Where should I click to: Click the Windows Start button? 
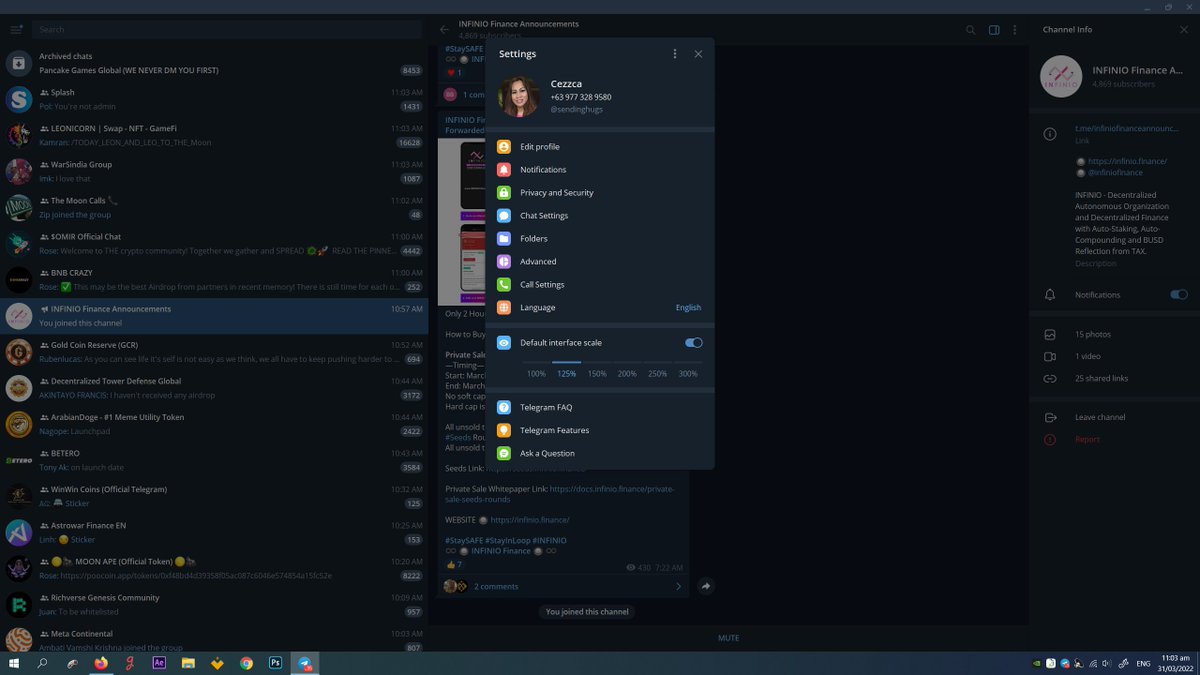14,663
